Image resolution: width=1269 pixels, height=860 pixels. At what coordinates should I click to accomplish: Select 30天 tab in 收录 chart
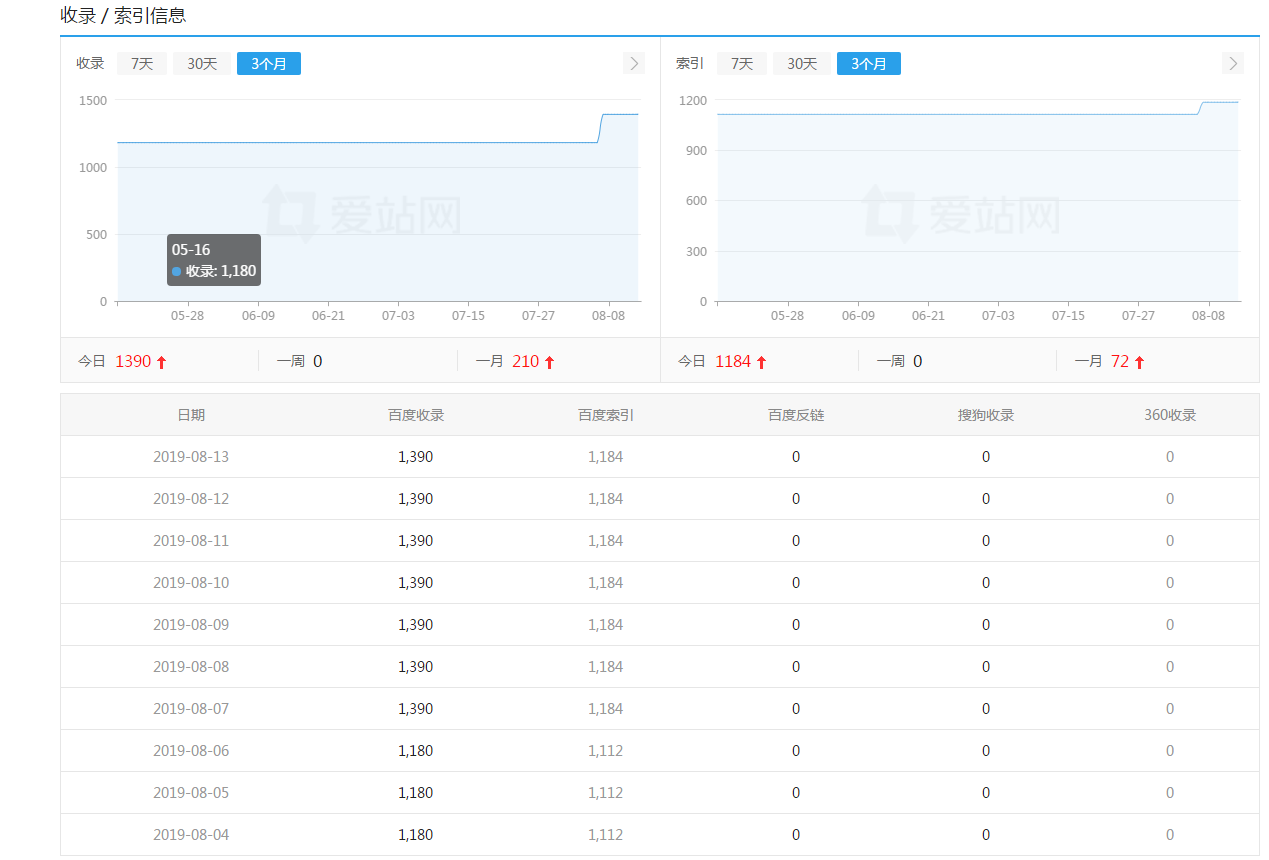(202, 64)
